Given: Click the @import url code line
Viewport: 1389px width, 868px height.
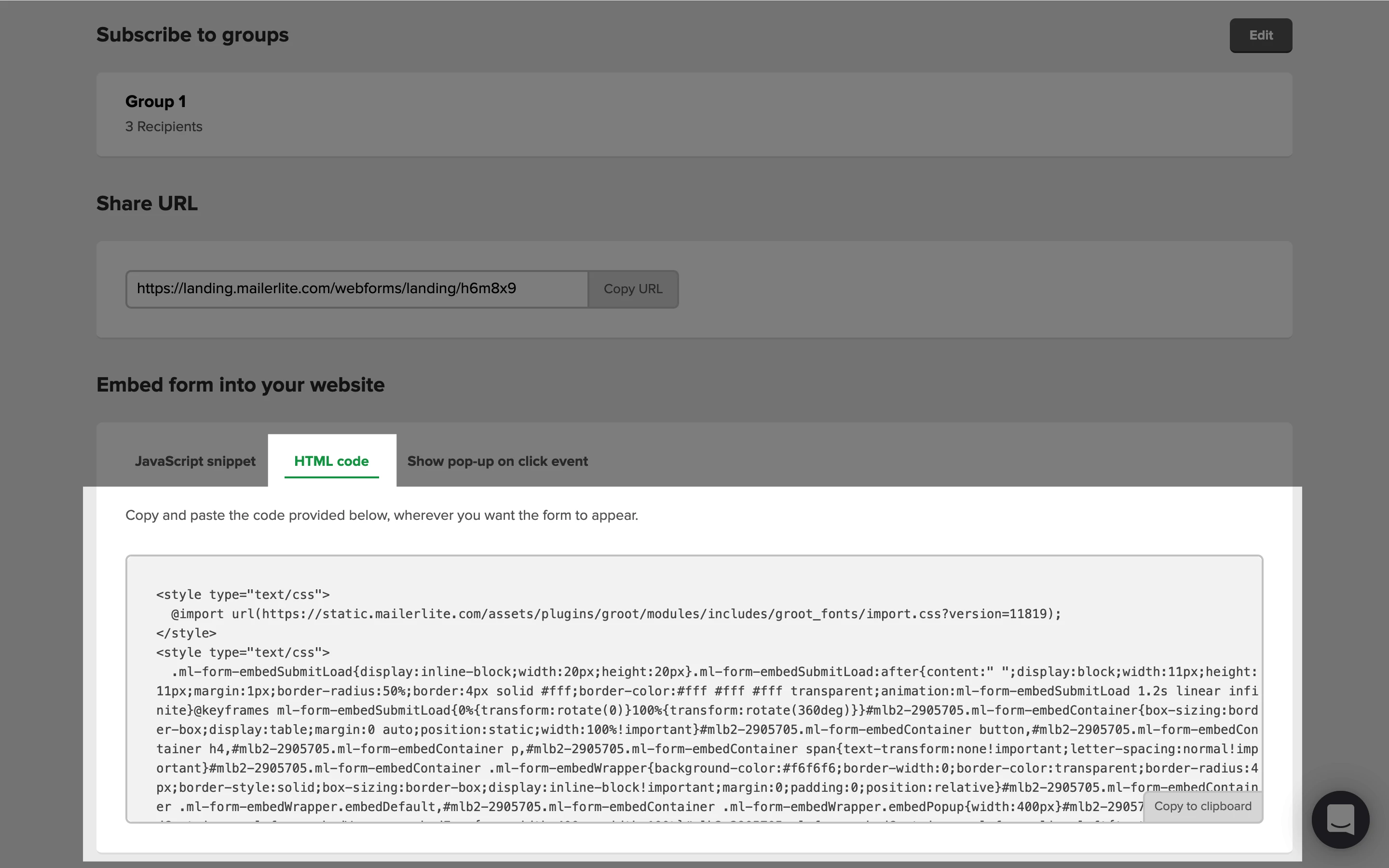Looking at the screenshot, I should [x=615, y=614].
